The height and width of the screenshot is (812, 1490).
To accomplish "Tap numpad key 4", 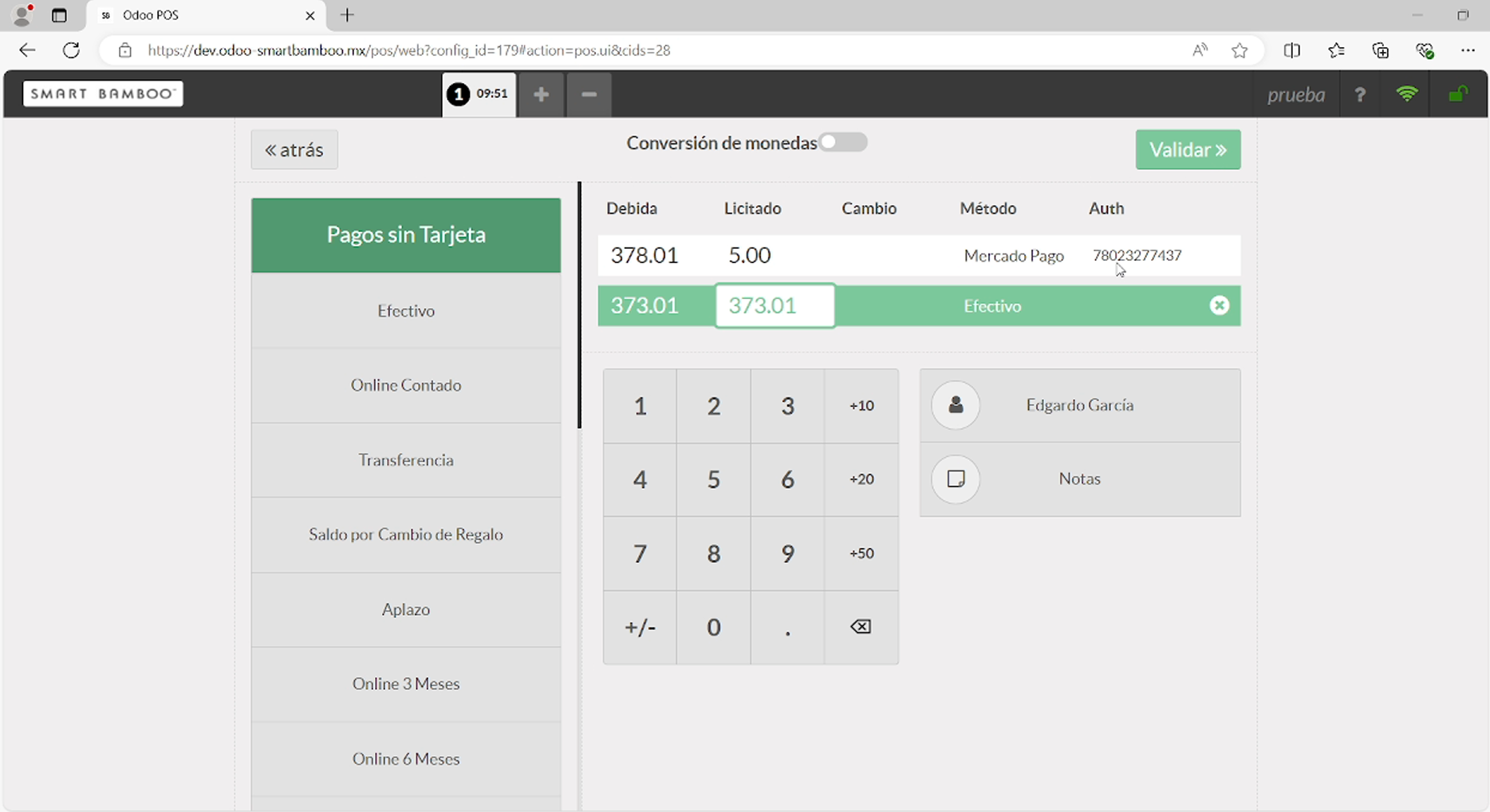I will 640,479.
